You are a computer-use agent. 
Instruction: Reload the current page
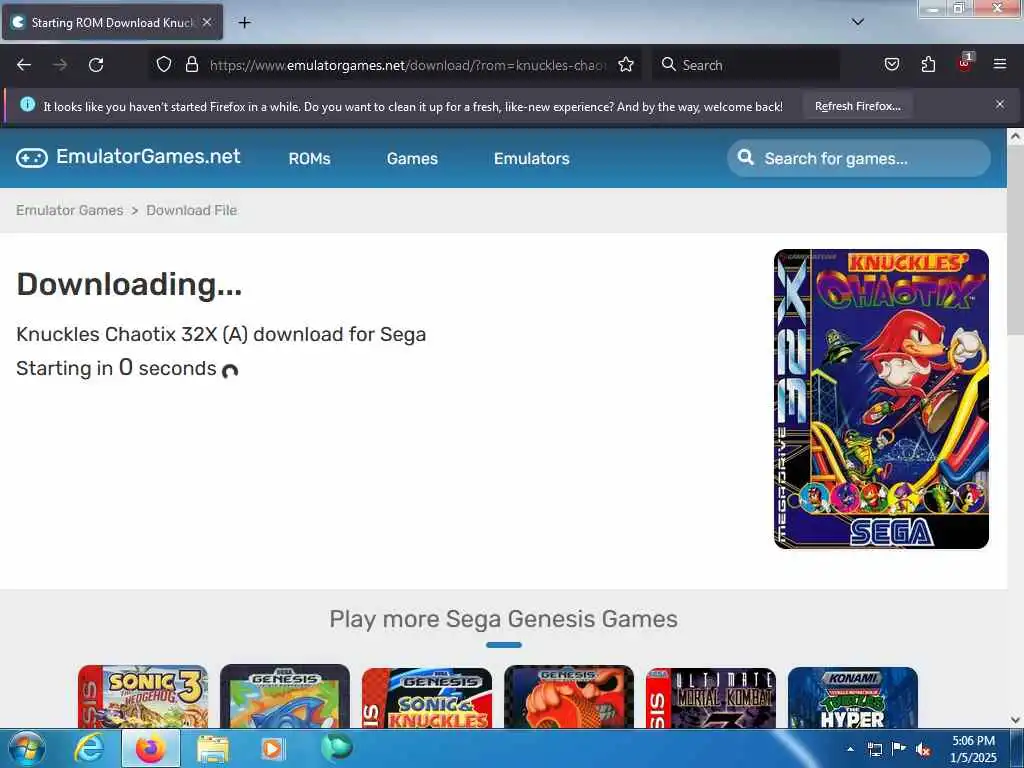[x=96, y=65]
